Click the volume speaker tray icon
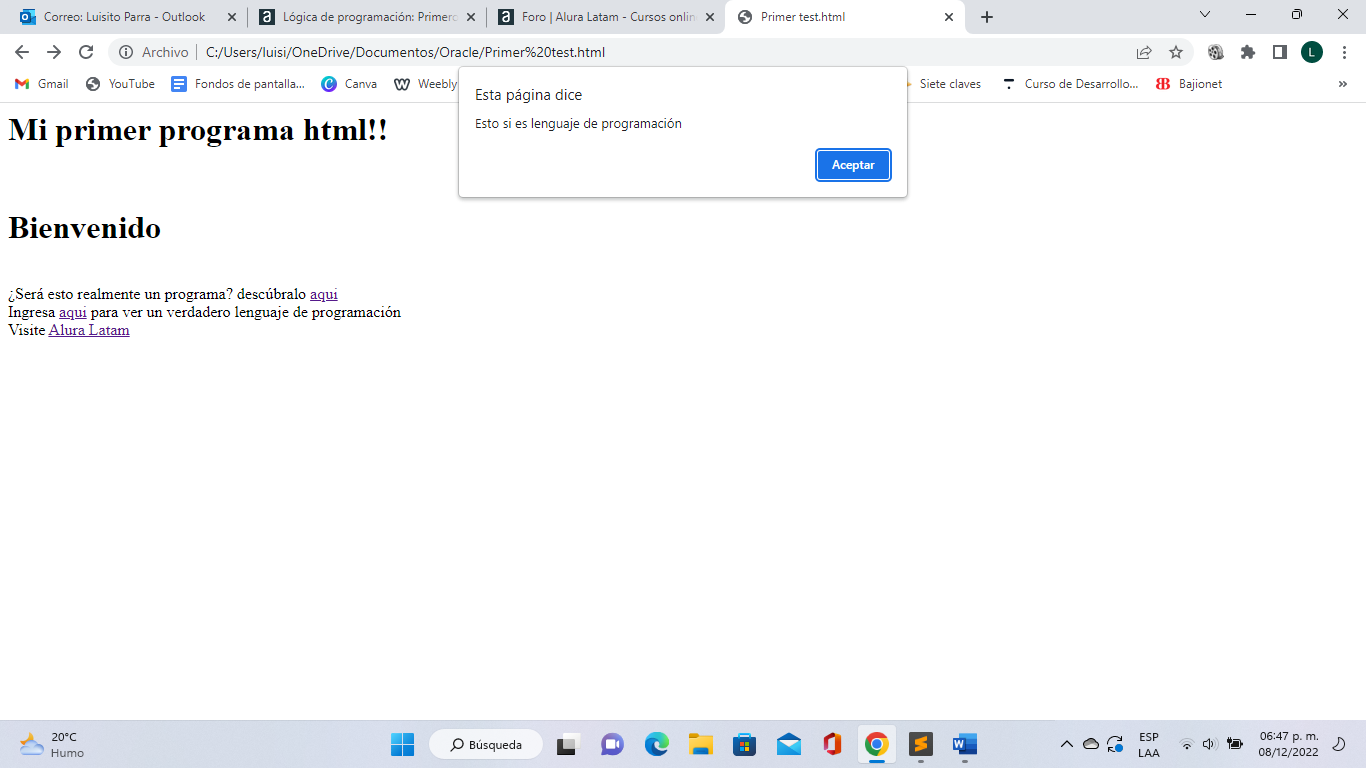The image size is (1366, 768). click(x=1209, y=744)
